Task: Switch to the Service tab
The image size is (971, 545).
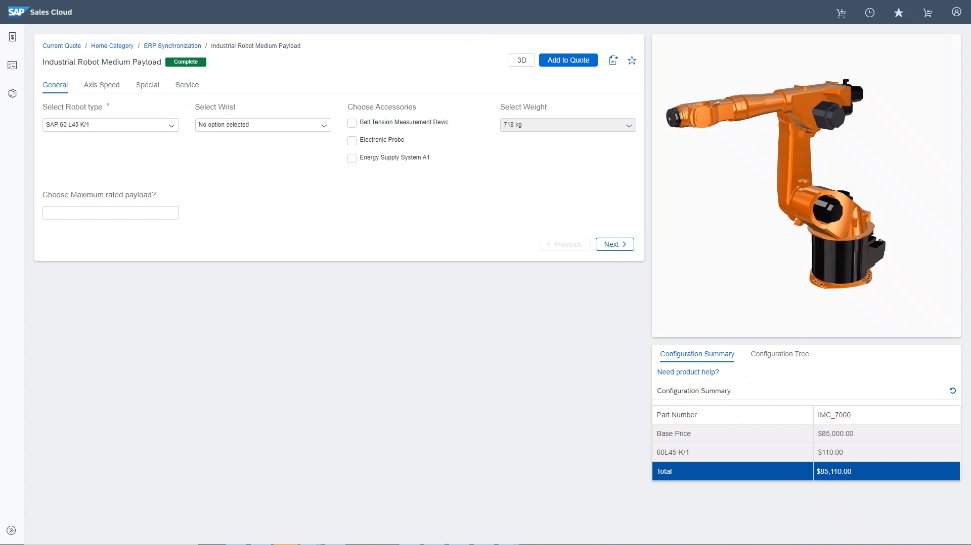Action: tap(187, 85)
